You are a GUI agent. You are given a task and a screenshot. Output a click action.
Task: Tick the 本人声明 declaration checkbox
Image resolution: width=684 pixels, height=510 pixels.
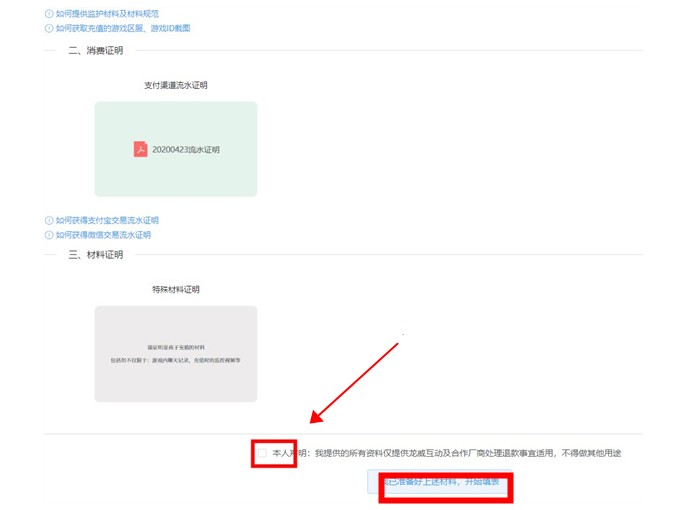click(262, 454)
